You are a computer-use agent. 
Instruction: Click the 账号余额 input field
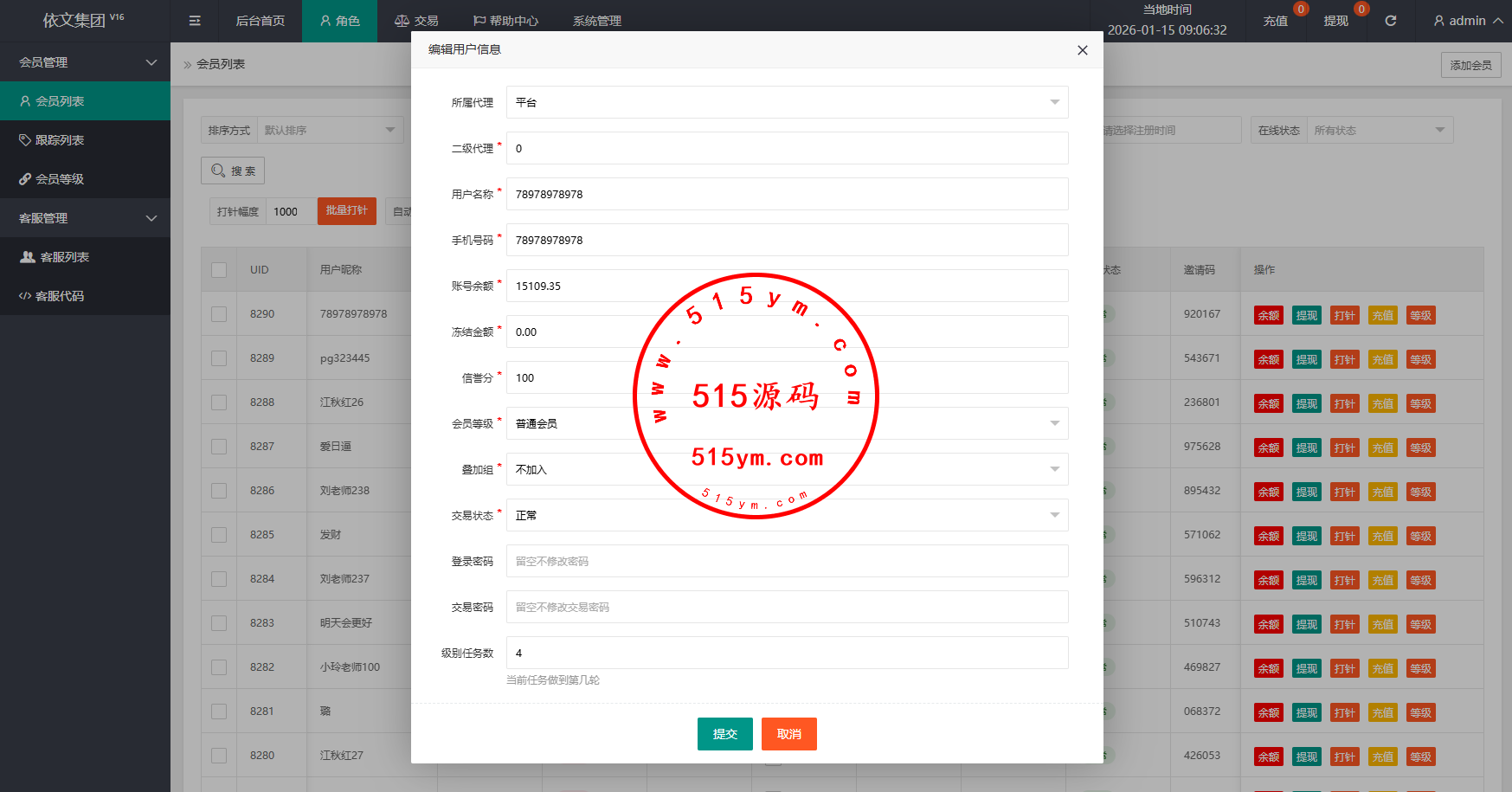(786, 286)
